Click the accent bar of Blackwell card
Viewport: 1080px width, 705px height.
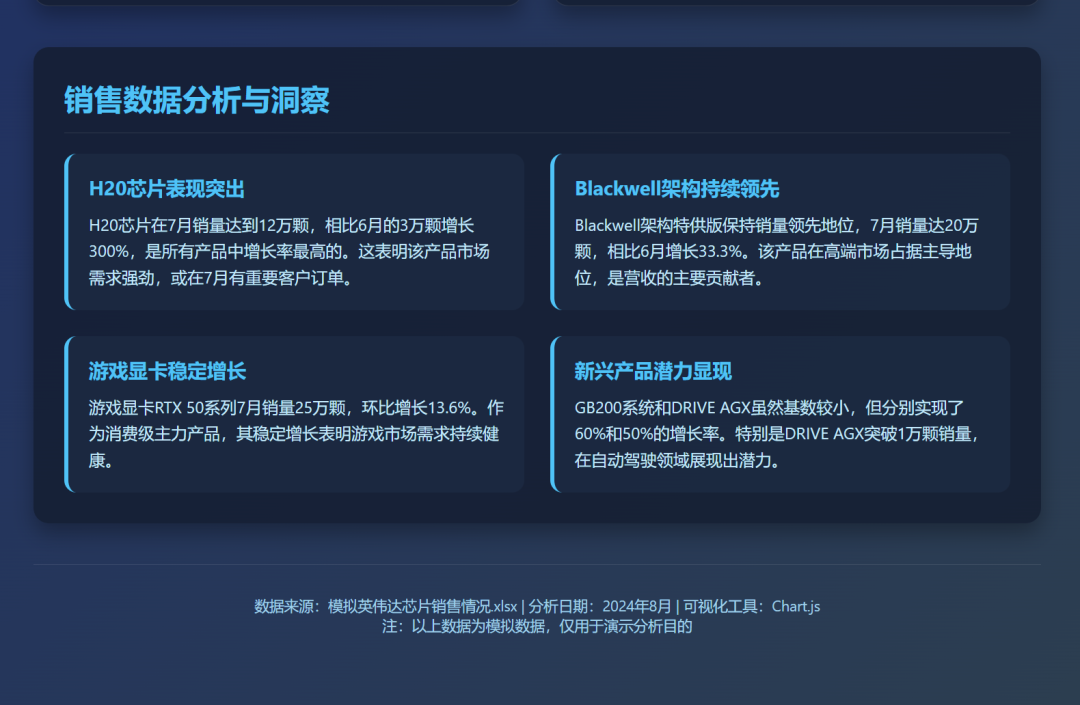[x=552, y=232]
